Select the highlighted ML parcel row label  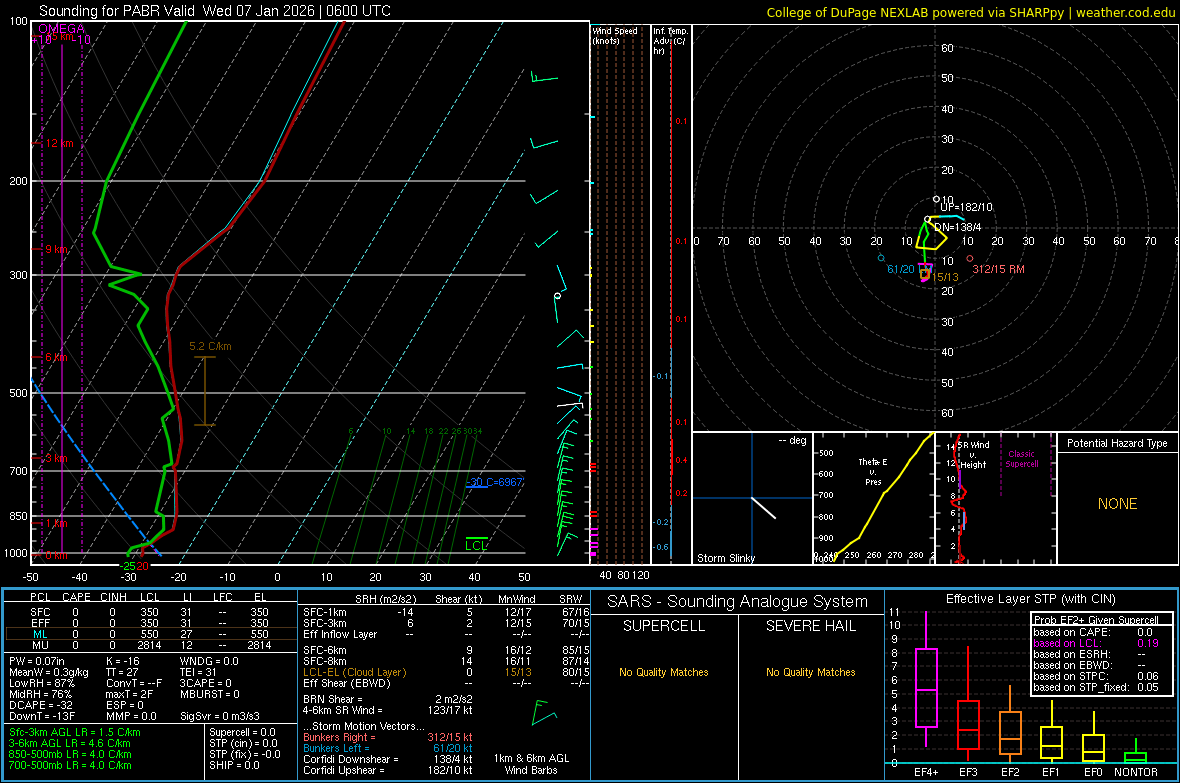(x=40, y=634)
